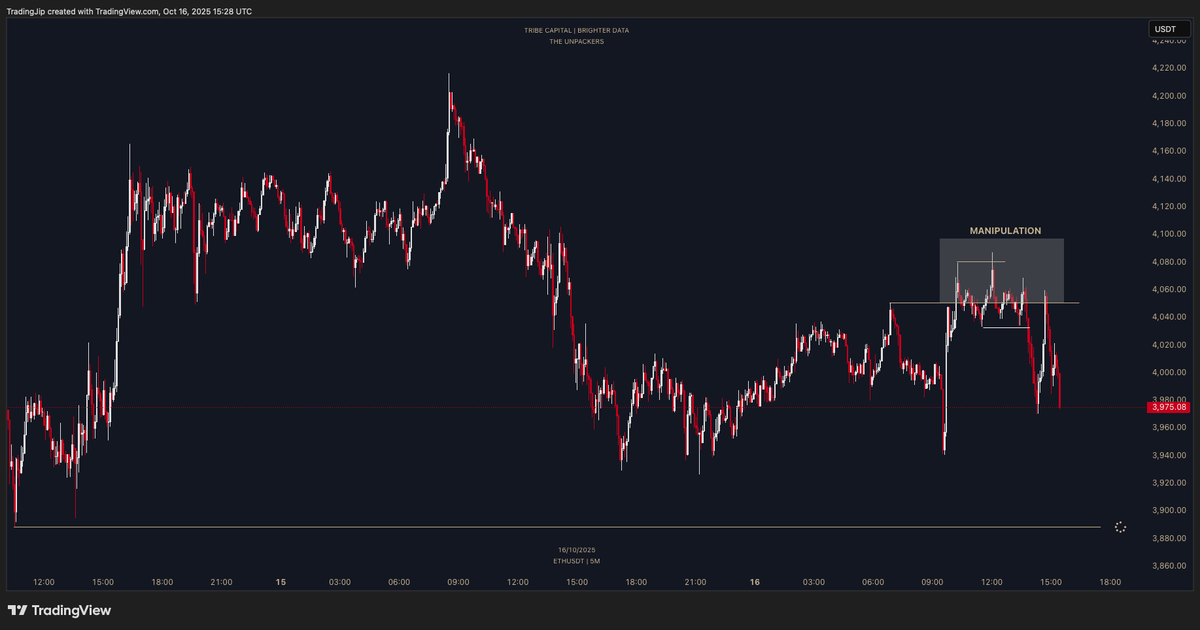Image resolution: width=1200 pixels, height=630 pixels.
Task: Click the 4,060.00 price axis label
Action: 1168,289
